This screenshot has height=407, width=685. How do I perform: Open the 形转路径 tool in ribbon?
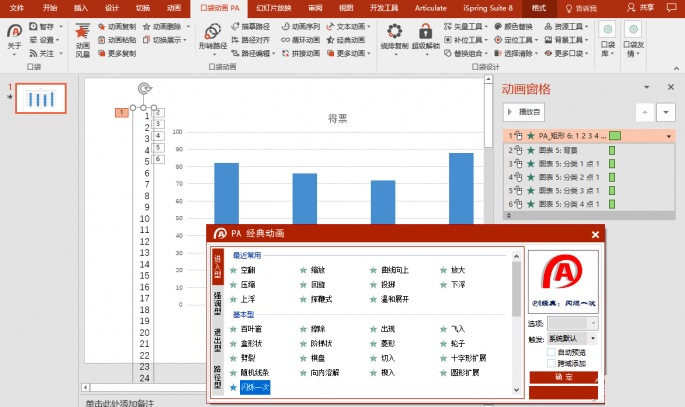point(212,31)
